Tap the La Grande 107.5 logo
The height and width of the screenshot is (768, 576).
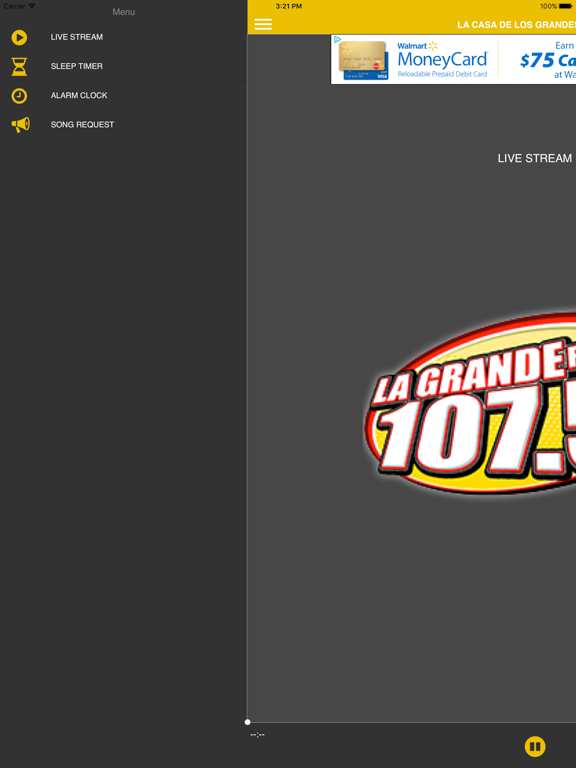pyautogui.click(x=470, y=403)
